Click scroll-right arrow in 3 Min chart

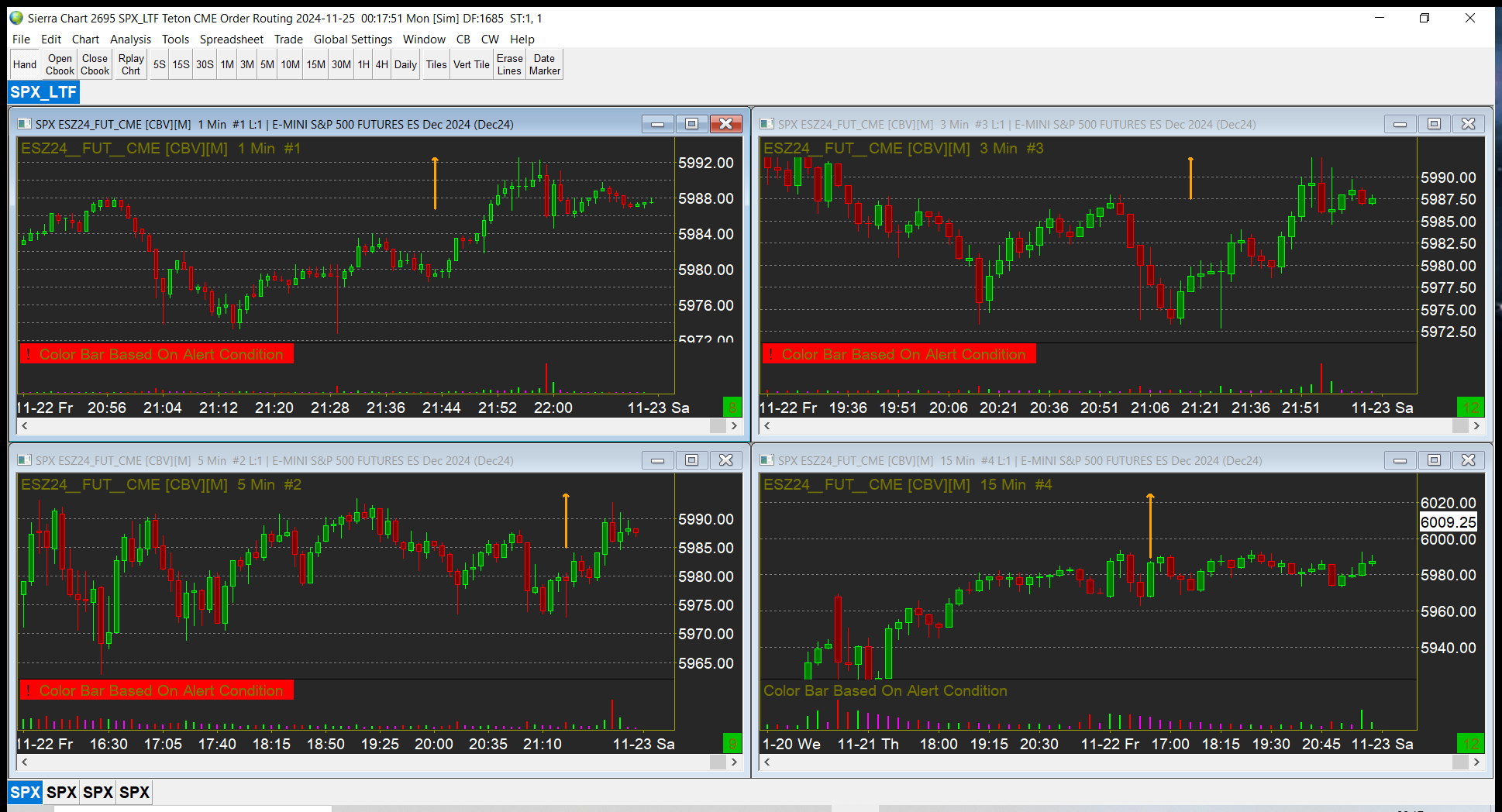(x=1476, y=425)
